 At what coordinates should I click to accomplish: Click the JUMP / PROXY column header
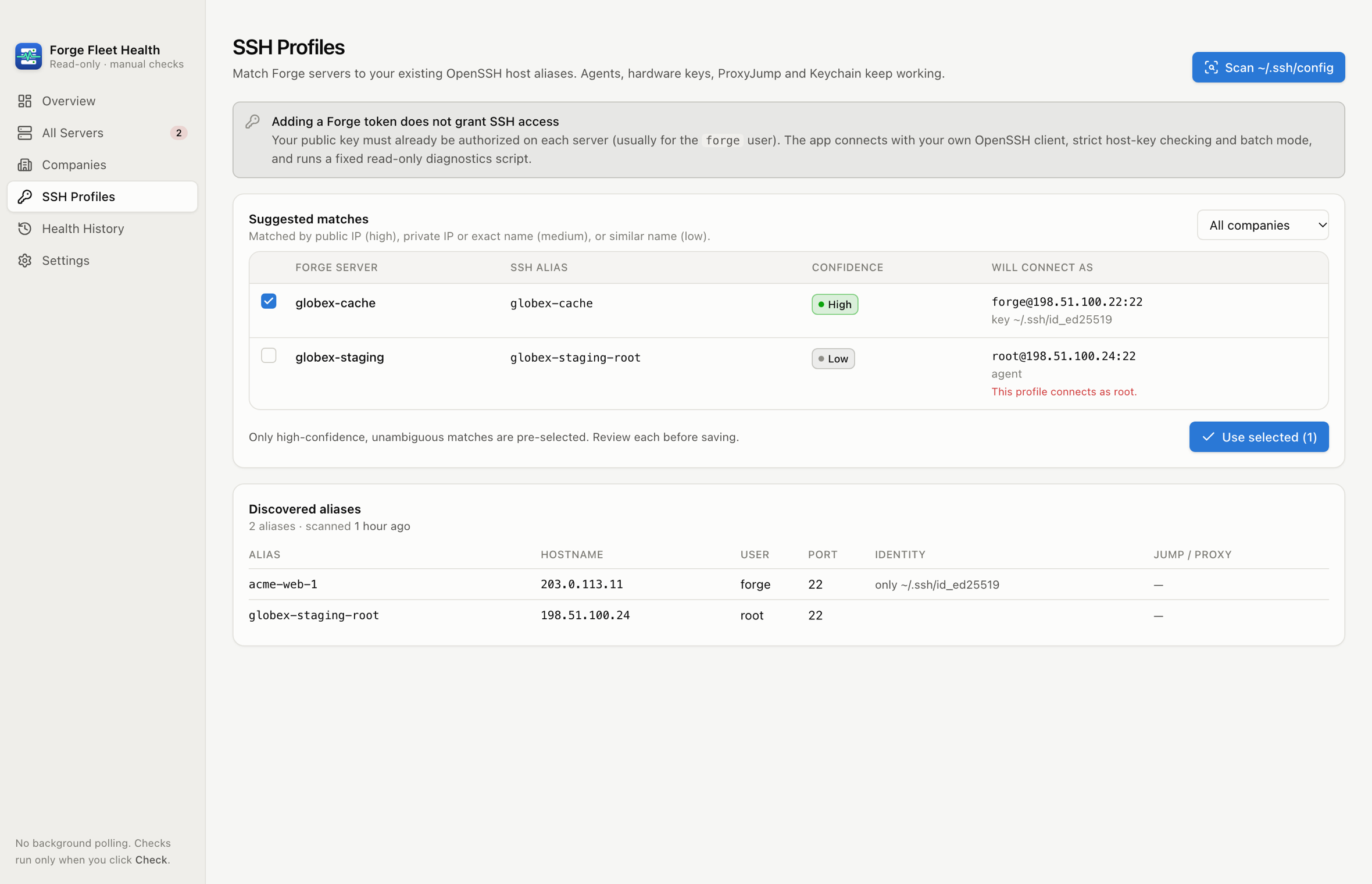[1192, 555]
